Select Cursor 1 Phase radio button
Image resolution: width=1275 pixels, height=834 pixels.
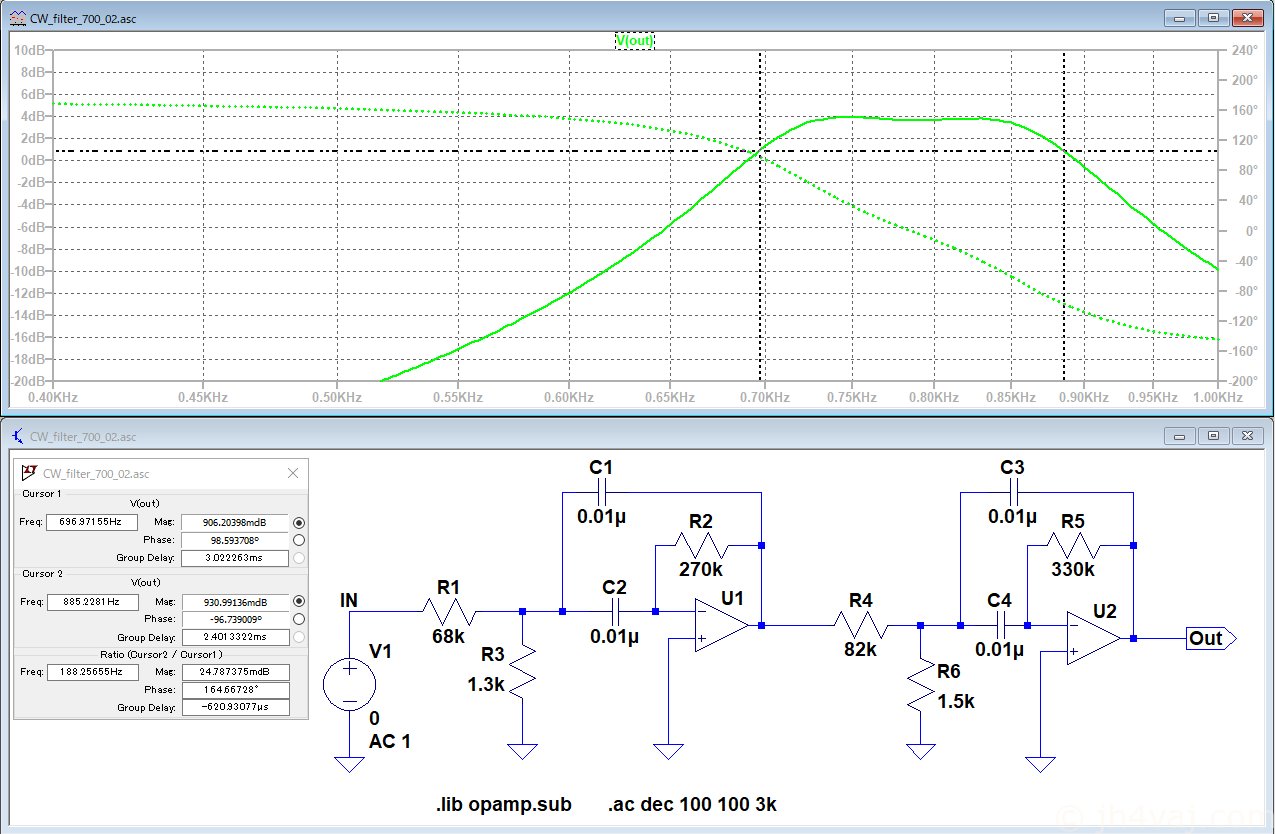coord(298,540)
